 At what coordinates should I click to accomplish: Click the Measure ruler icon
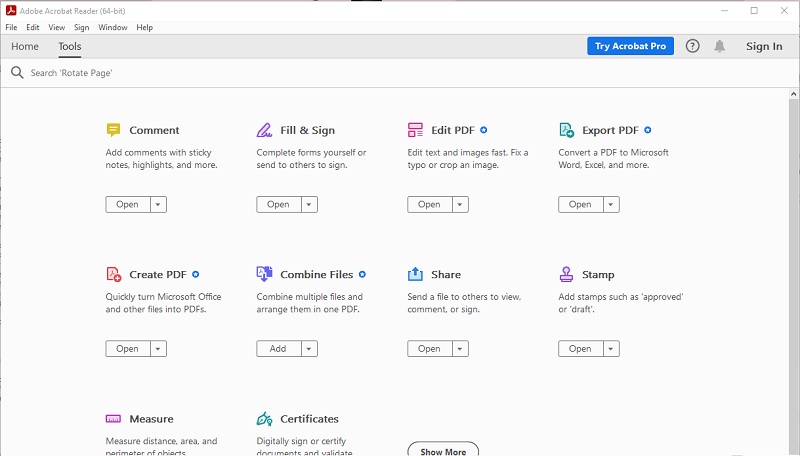[x=113, y=419]
